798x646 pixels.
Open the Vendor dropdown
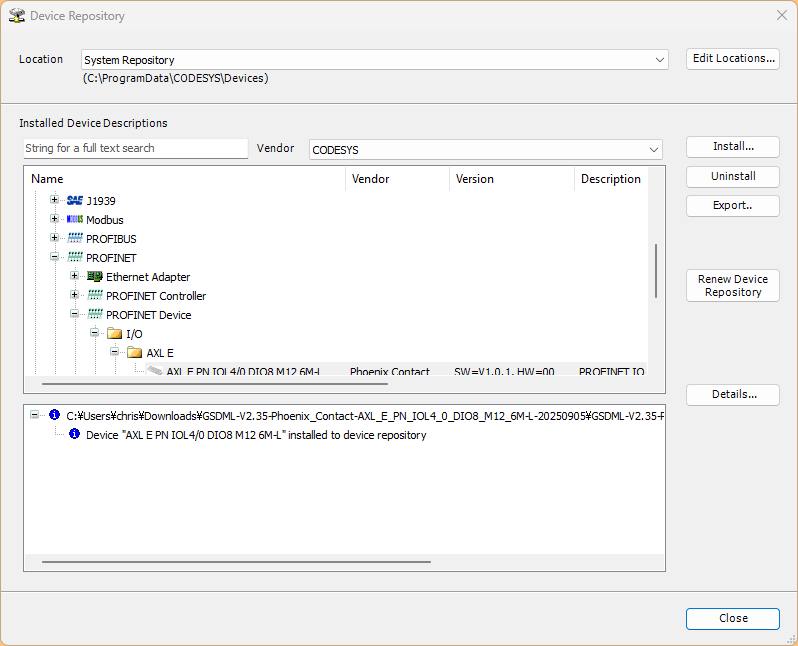click(654, 150)
